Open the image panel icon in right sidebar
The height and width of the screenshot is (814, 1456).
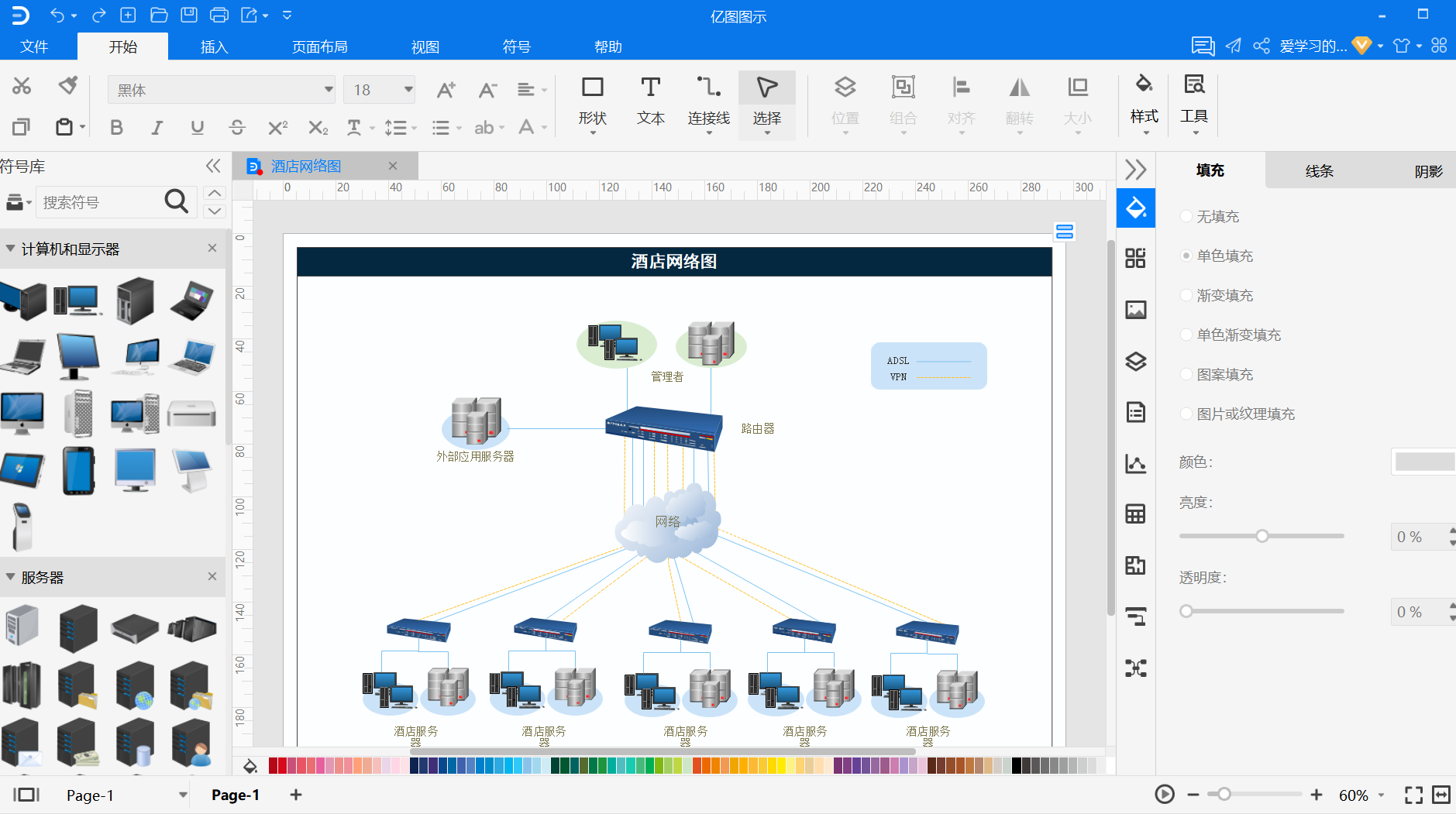[1136, 310]
